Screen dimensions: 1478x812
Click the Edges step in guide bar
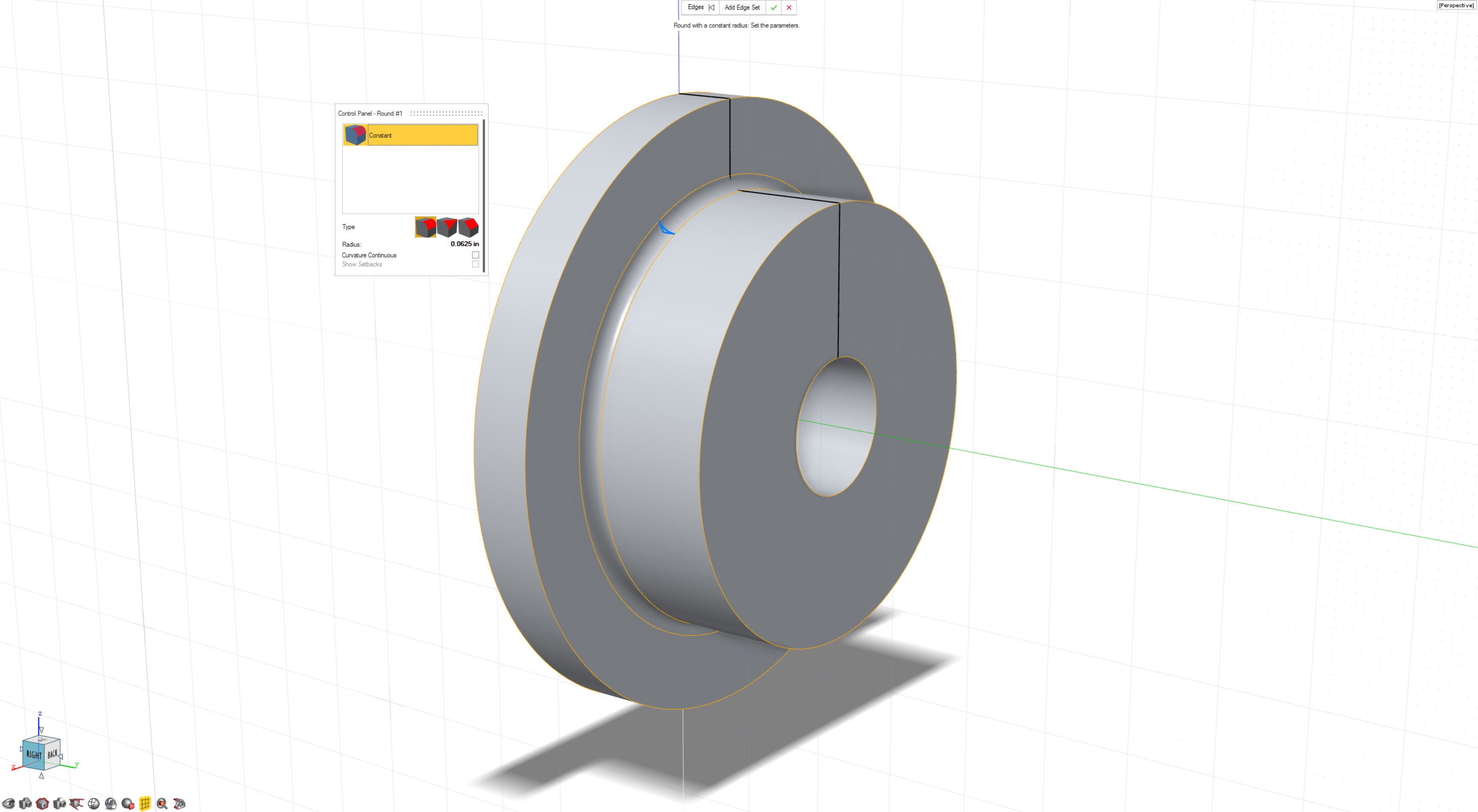[x=696, y=7]
